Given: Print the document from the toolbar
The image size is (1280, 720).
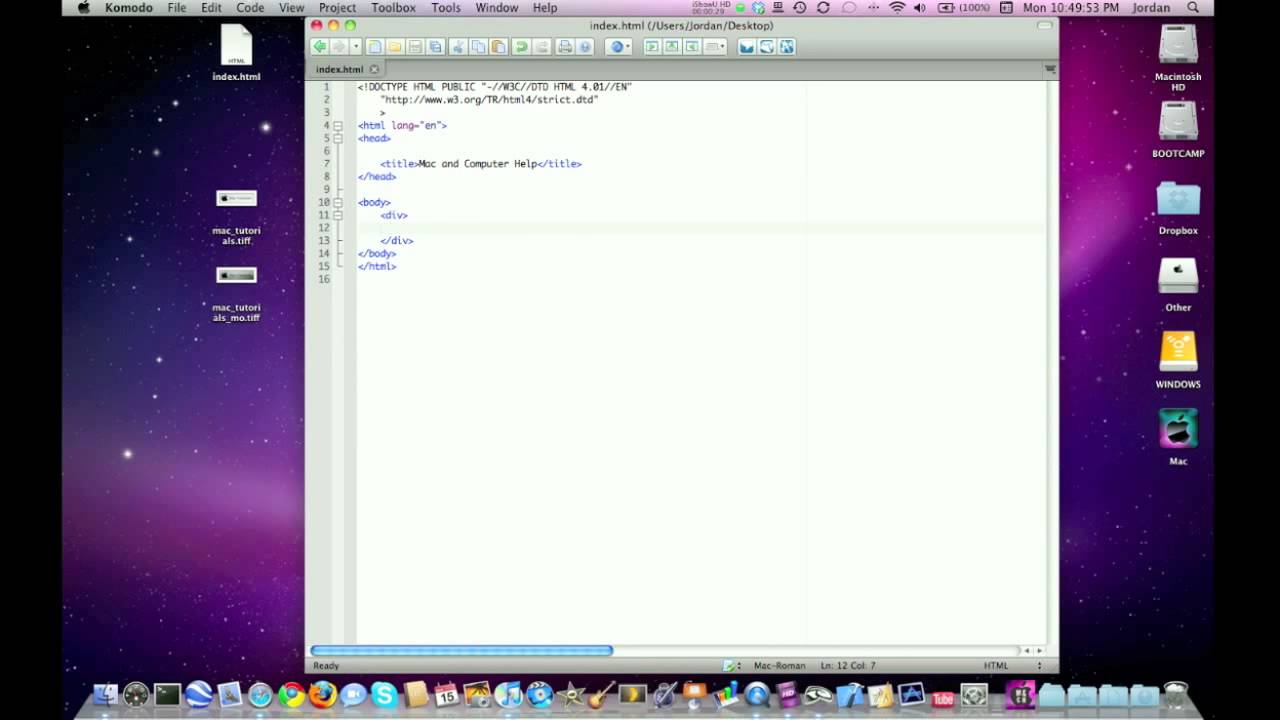Looking at the screenshot, I should point(563,46).
